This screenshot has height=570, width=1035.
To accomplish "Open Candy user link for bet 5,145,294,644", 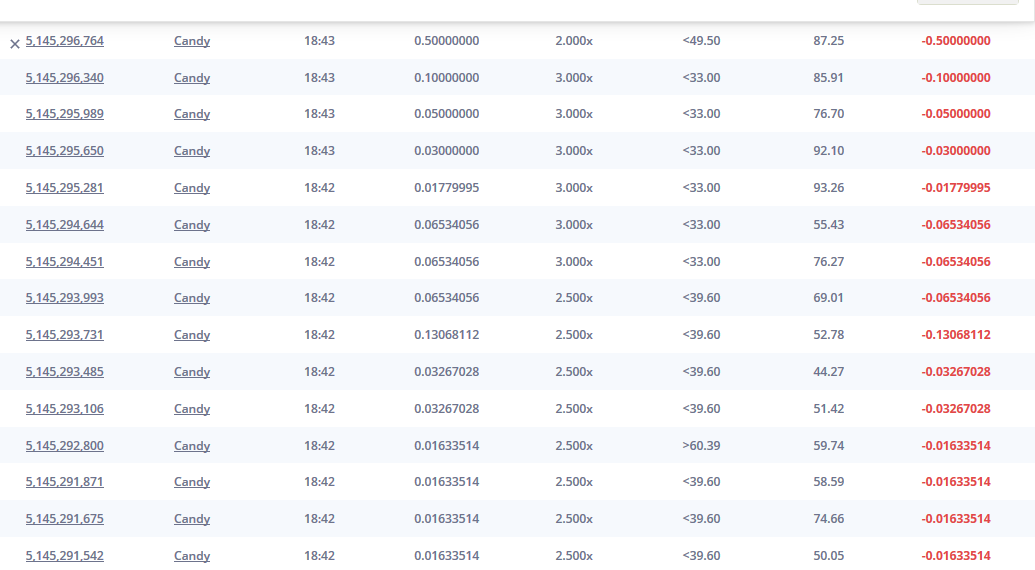I will (192, 225).
